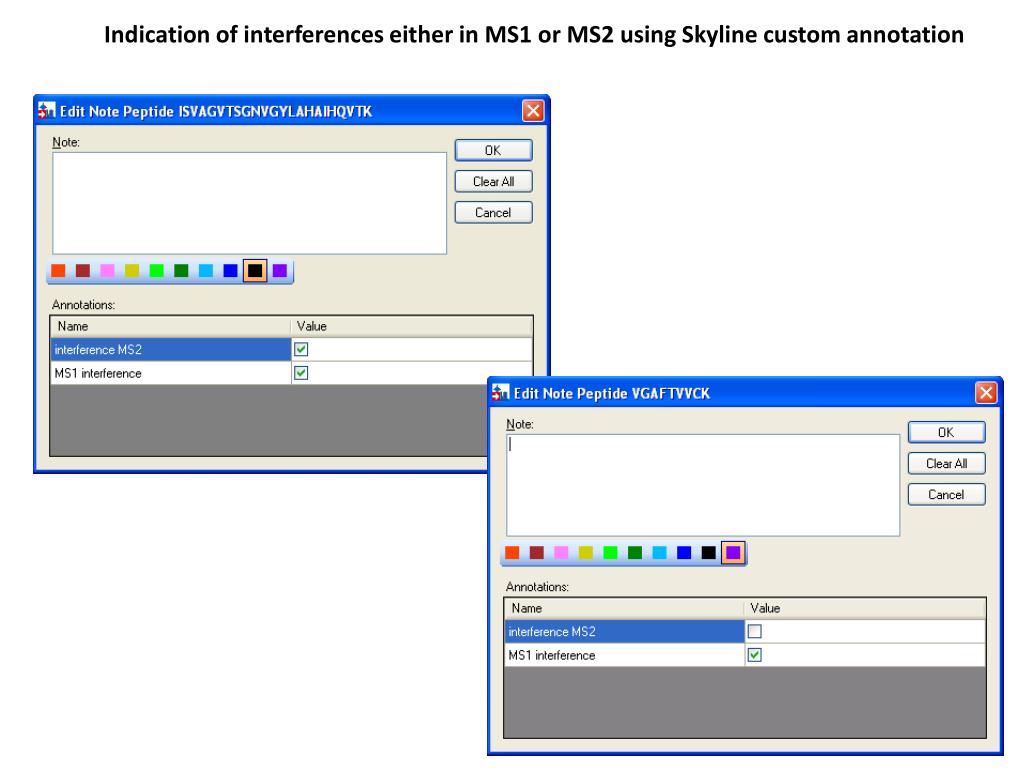Click OK in the ISVAGVTSGNVGYLAHAIHQVTK note dialog
This screenshot has width=1024, height=768.
pos(493,150)
